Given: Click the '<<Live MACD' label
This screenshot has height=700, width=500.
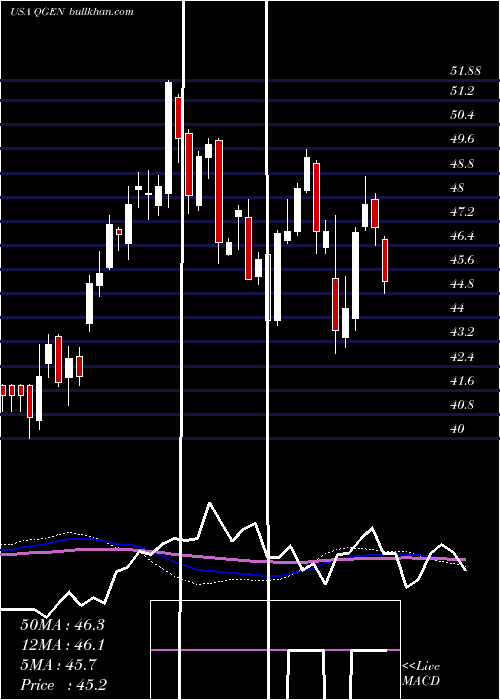Looking at the screenshot, I should point(421,674).
